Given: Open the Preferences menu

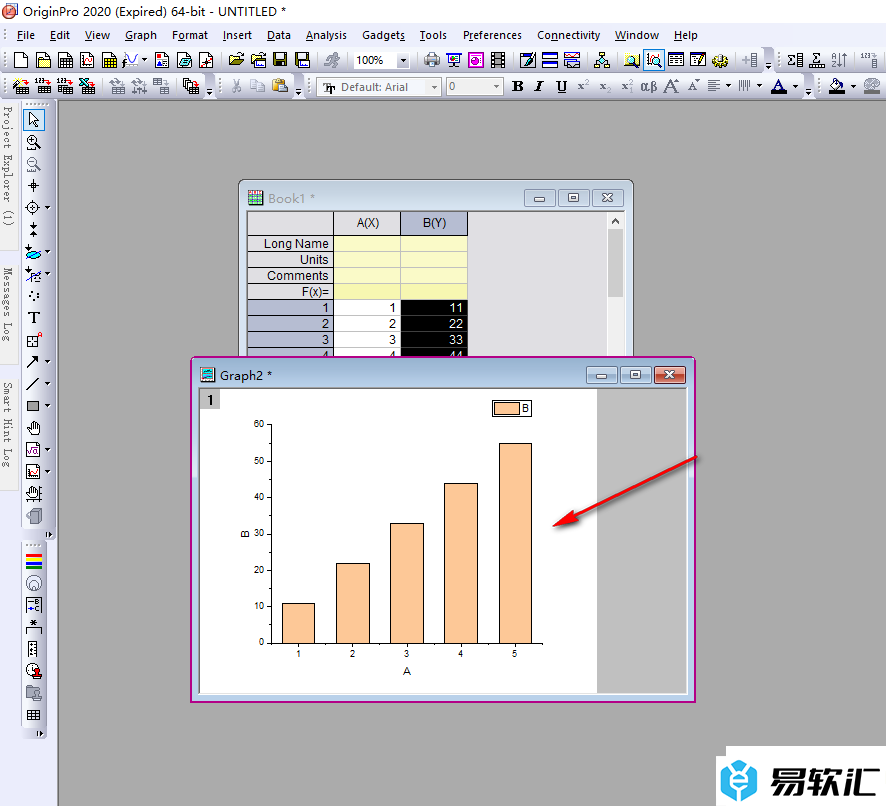Looking at the screenshot, I should pos(492,35).
